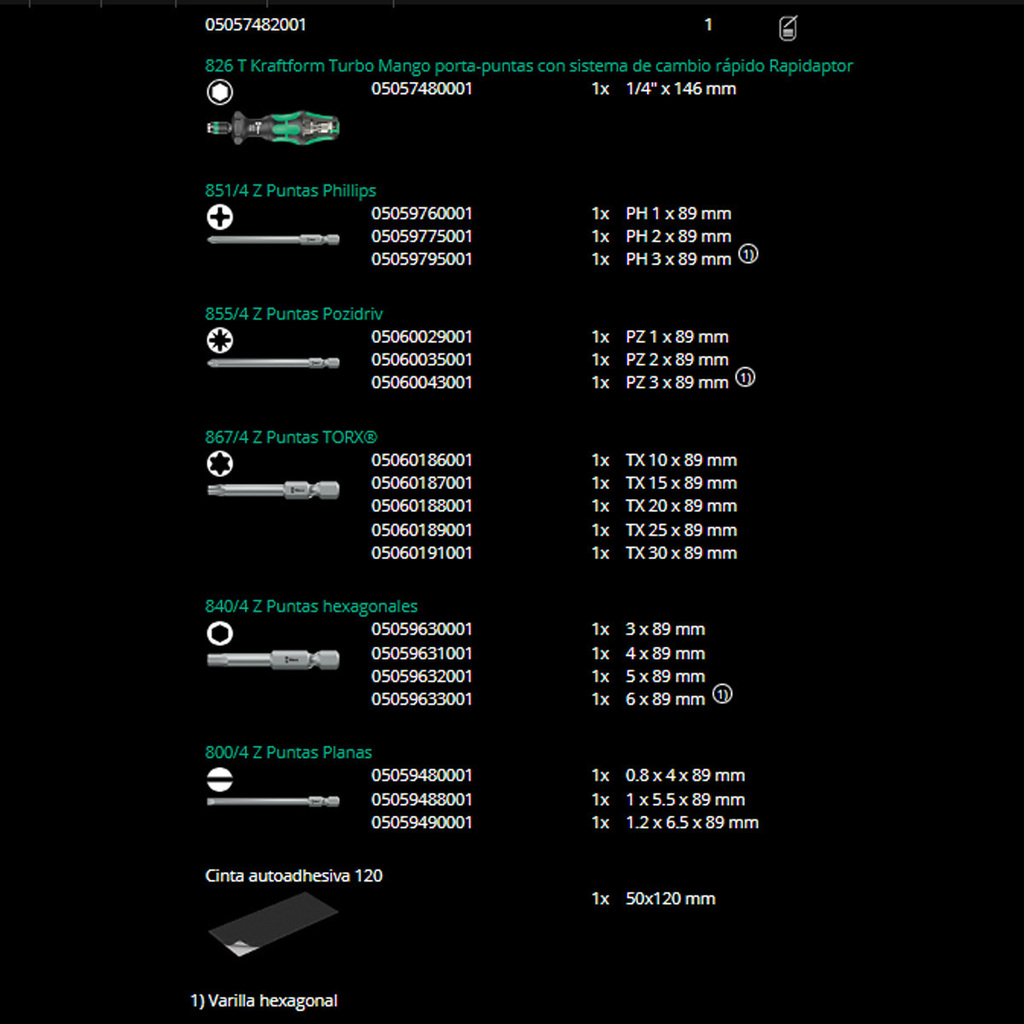Select article number 05060189001
The width and height of the screenshot is (1024, 1024).
pos(421,530)
